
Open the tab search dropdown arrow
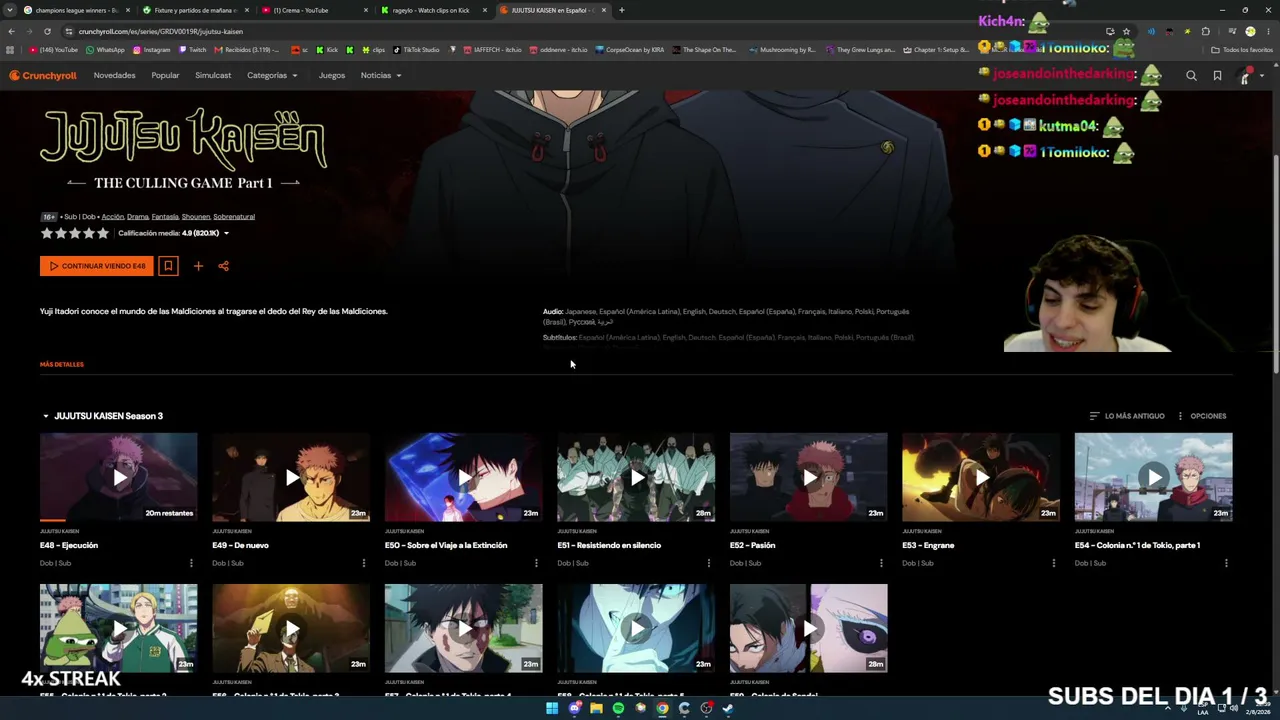coord(12,10)
